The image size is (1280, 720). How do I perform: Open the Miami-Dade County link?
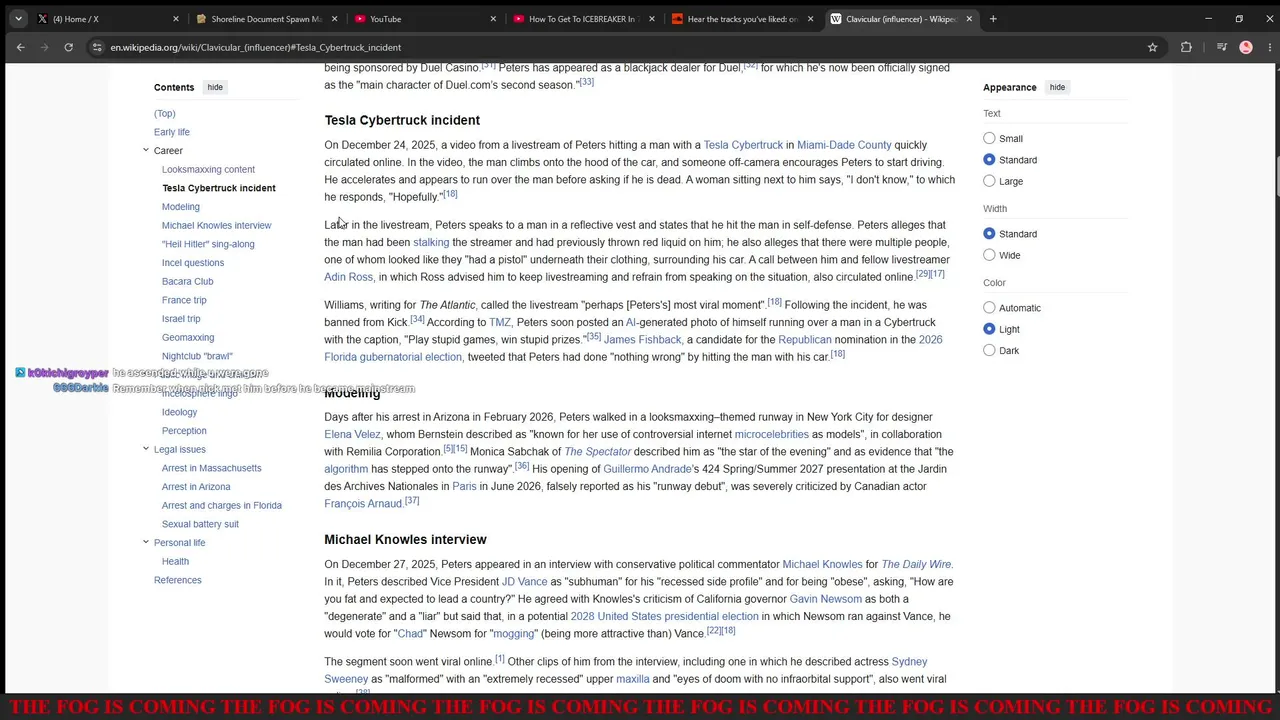pyautogui.click(x=844, y=145)
